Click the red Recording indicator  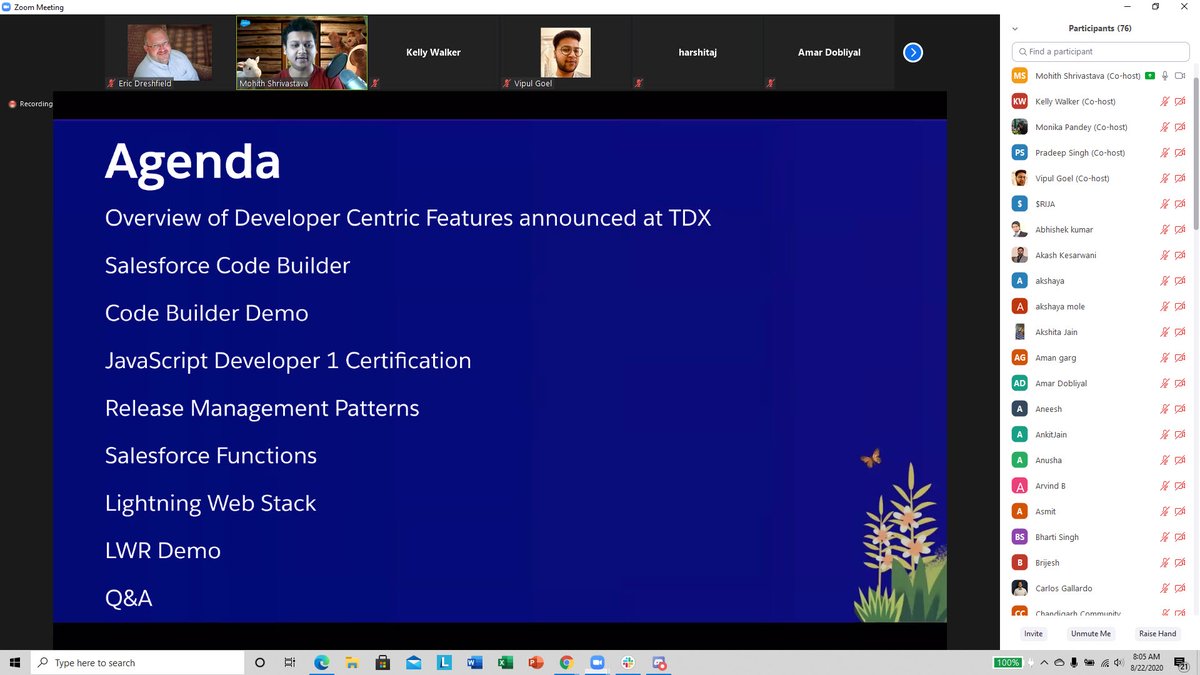[31, 104]
